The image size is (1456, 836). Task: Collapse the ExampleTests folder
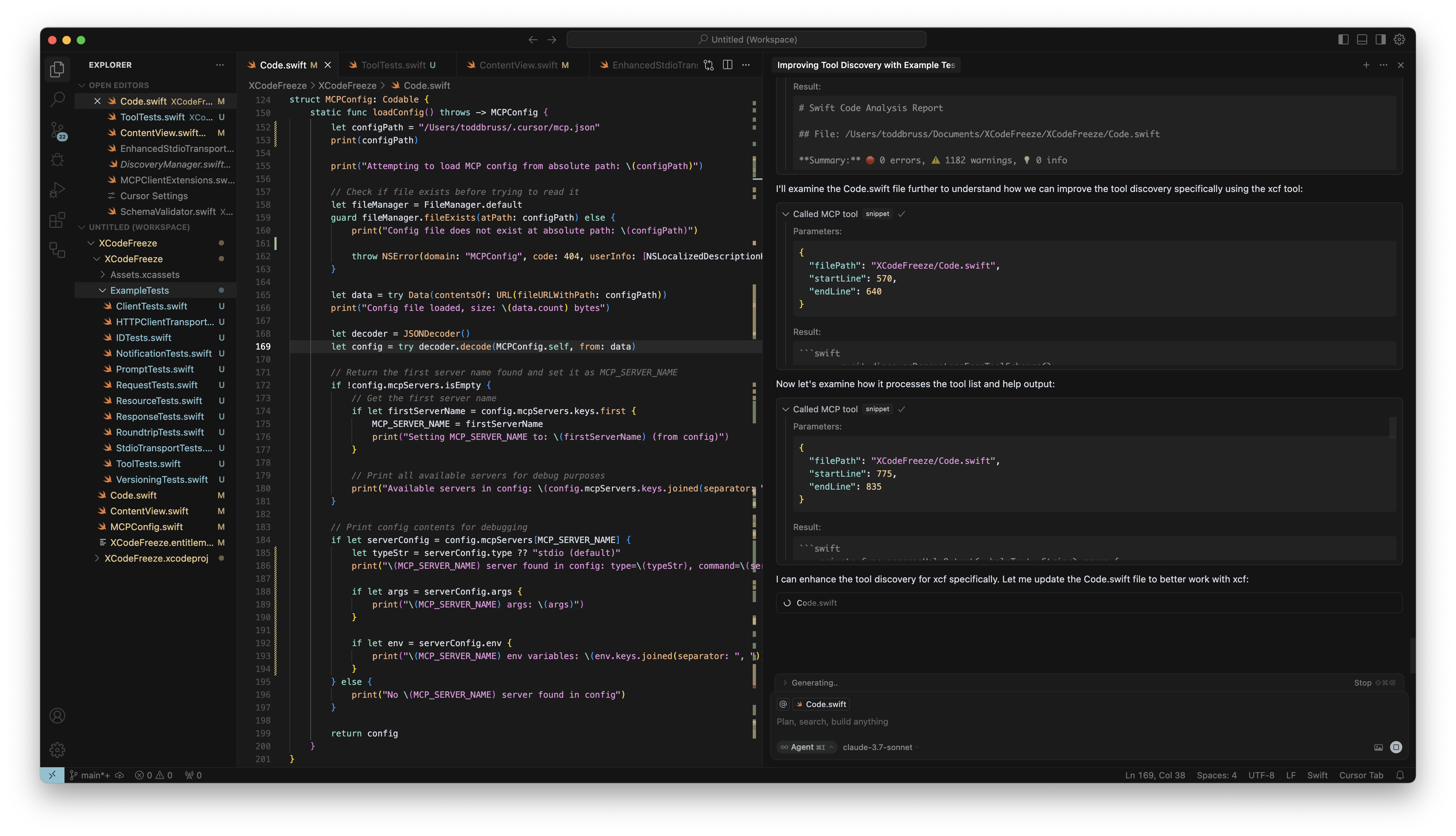pos(103,290)
